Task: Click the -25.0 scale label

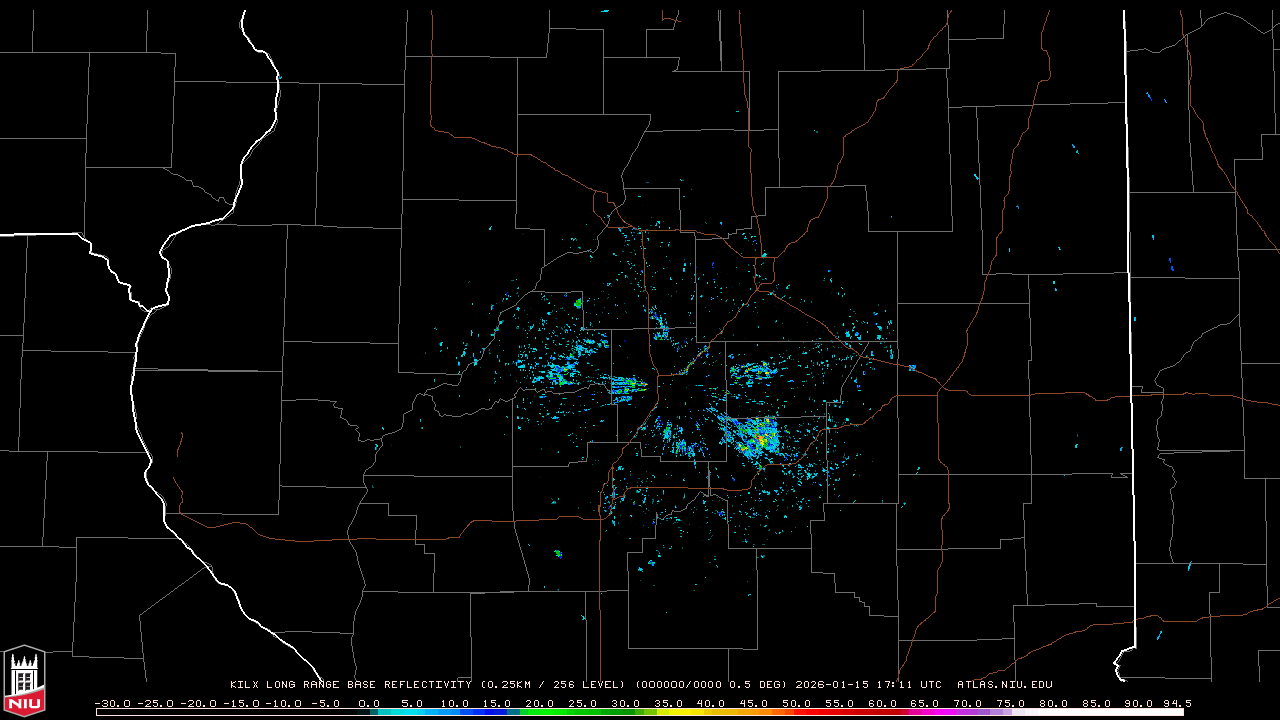Action: coord(156,703)
